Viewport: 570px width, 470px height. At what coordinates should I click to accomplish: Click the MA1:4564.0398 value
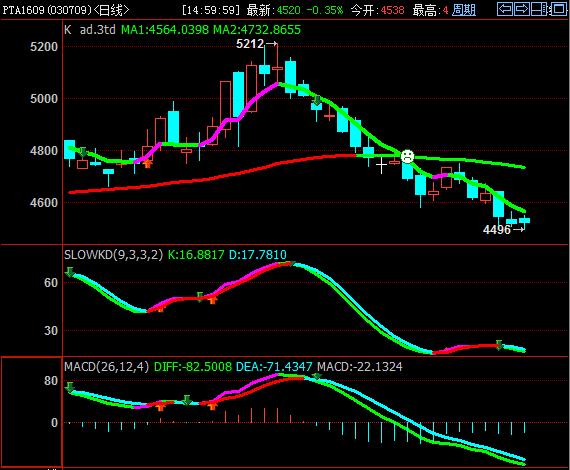tap(165, 29)
